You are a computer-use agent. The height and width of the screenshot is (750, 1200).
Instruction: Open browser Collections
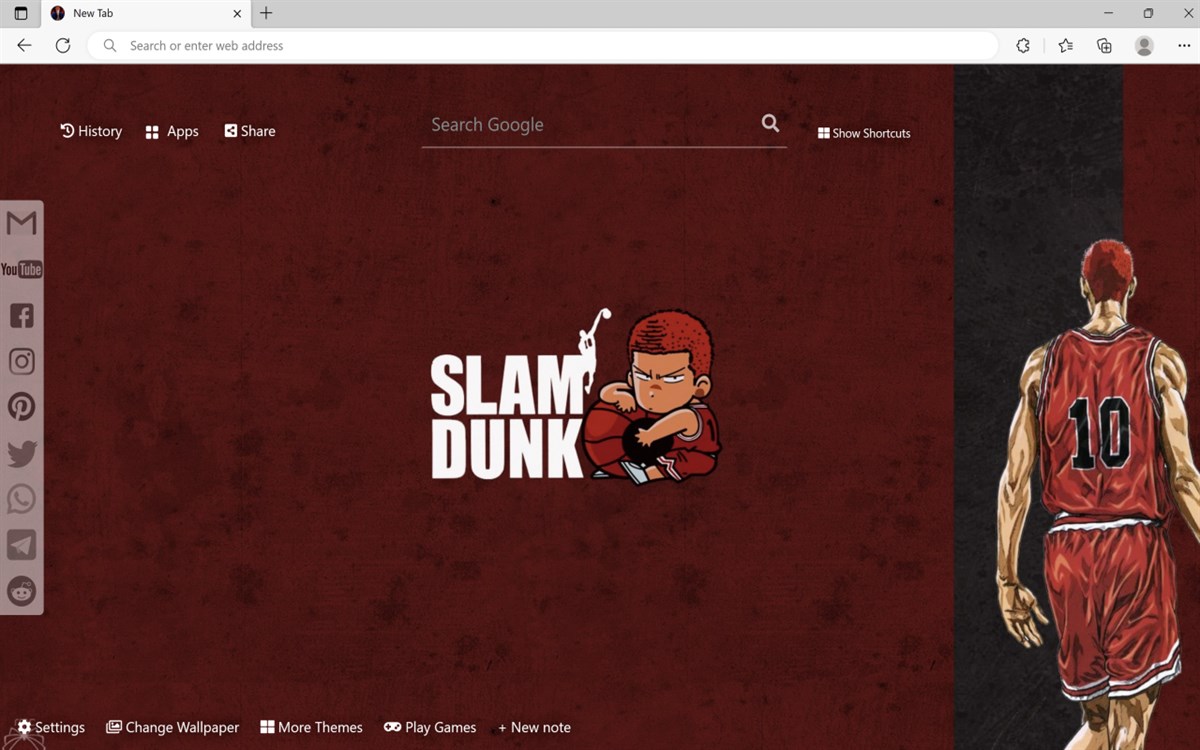click(1104, 45)
